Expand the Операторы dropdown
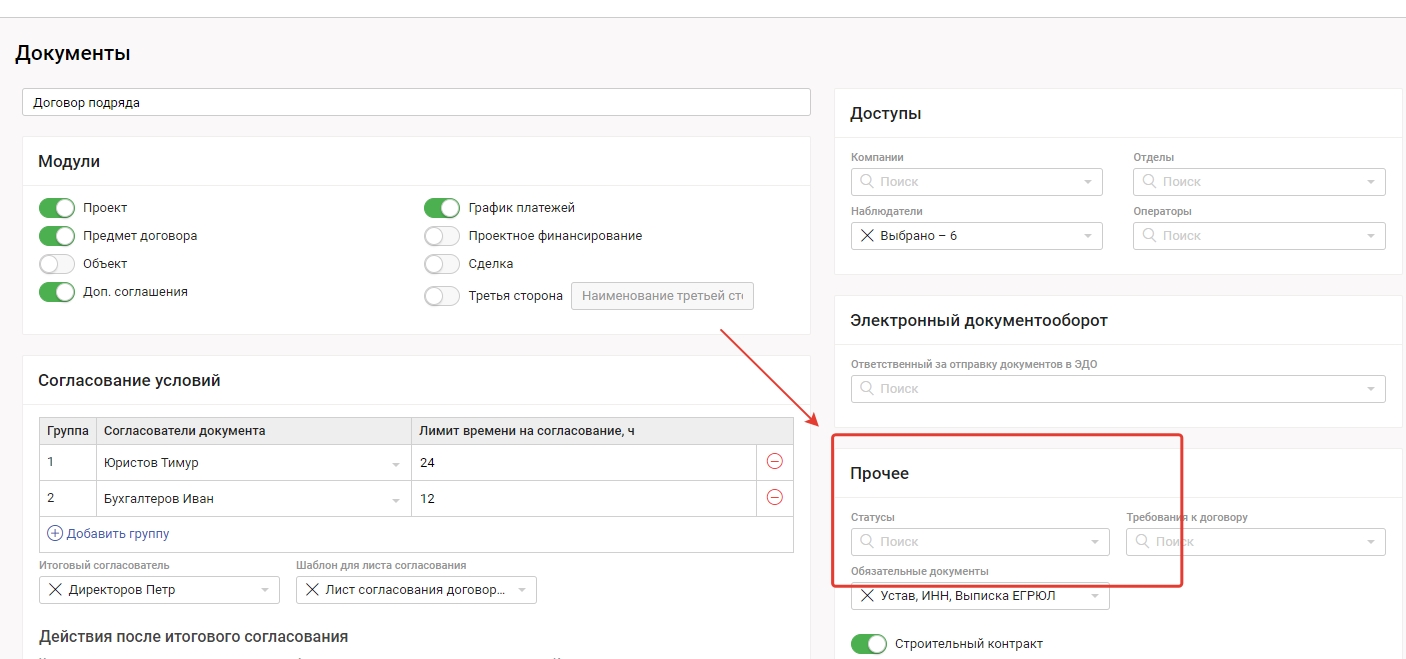This screenshot has height=659, width=1406. [1370, 236]
